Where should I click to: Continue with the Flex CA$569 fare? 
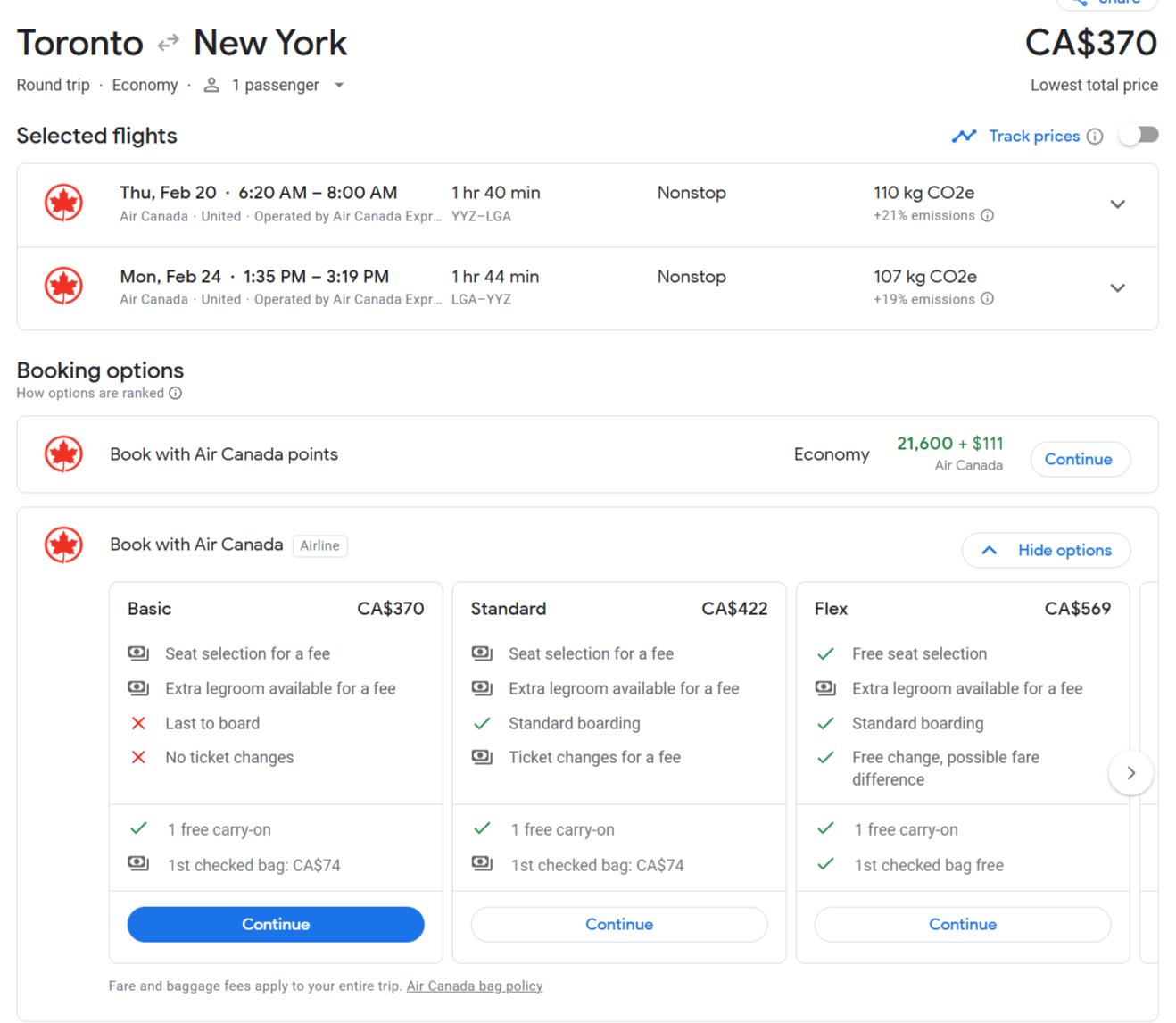click(963, 924)
